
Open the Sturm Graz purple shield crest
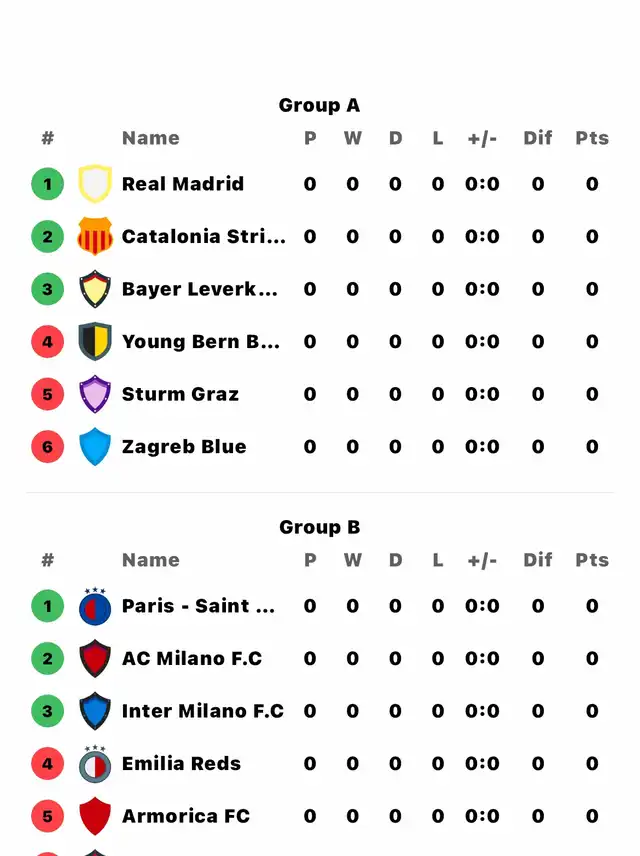click(x=95, y=394)
